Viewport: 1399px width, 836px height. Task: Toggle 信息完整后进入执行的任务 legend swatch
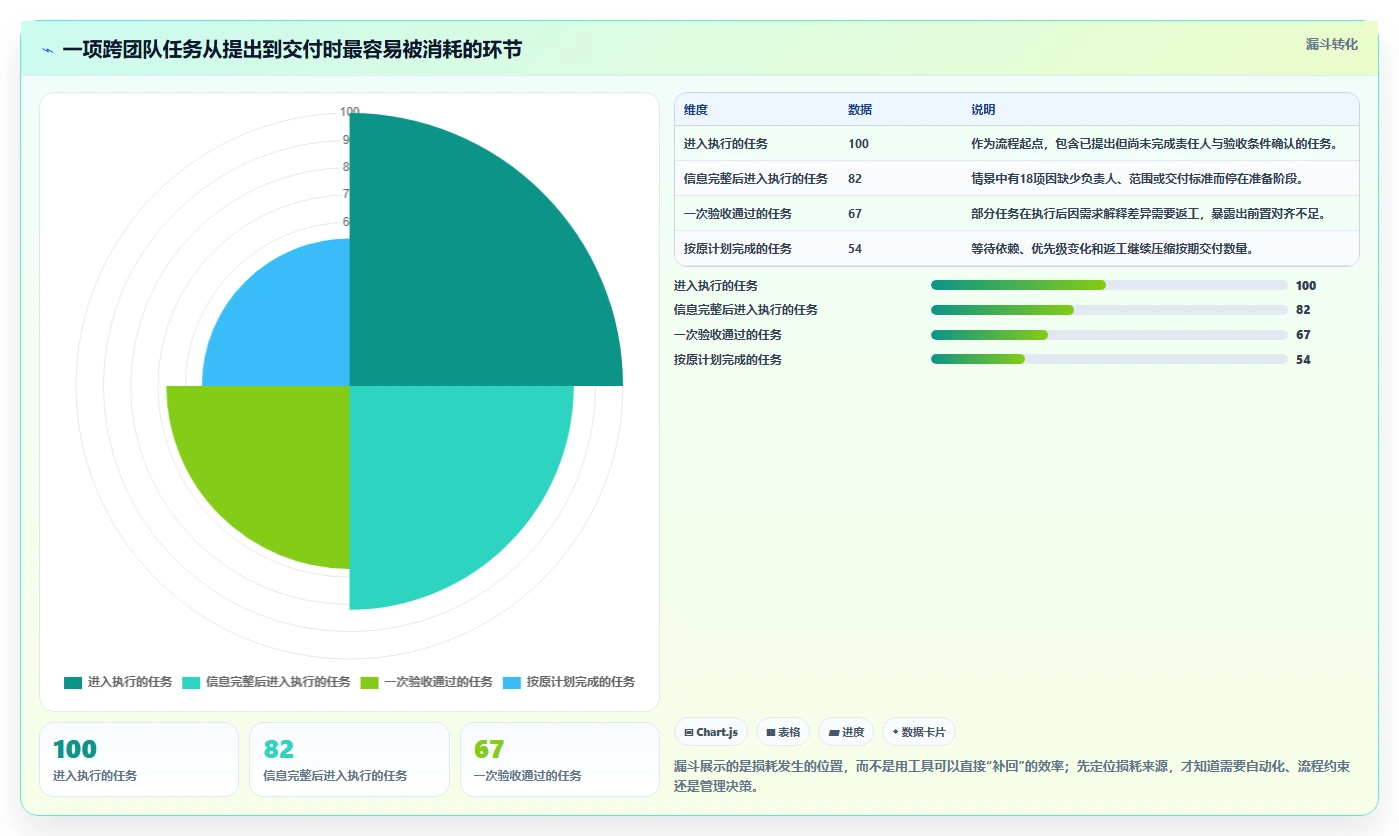coord(191,682)
